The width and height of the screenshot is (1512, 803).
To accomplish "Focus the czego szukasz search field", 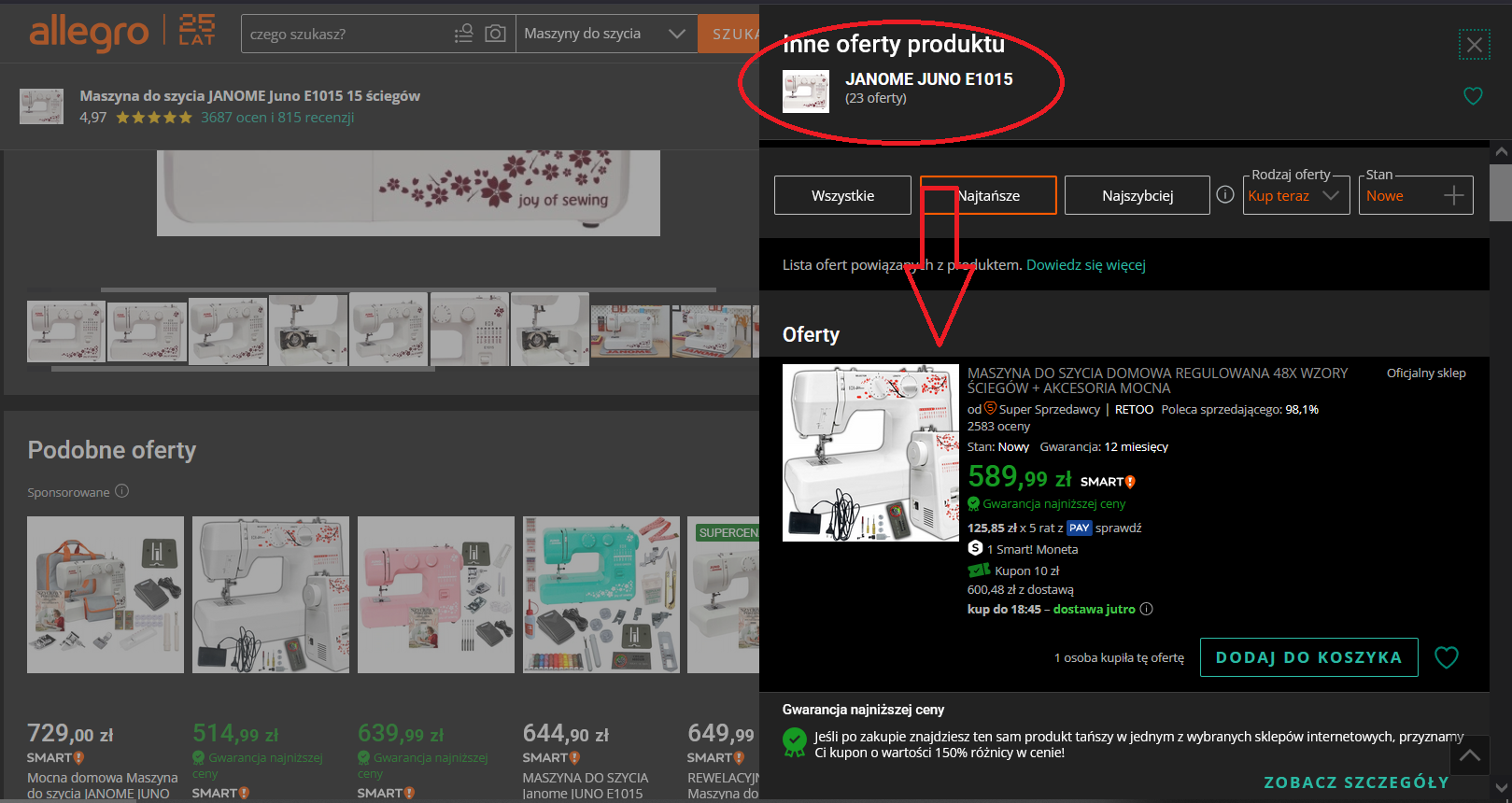I will (346, 34).
